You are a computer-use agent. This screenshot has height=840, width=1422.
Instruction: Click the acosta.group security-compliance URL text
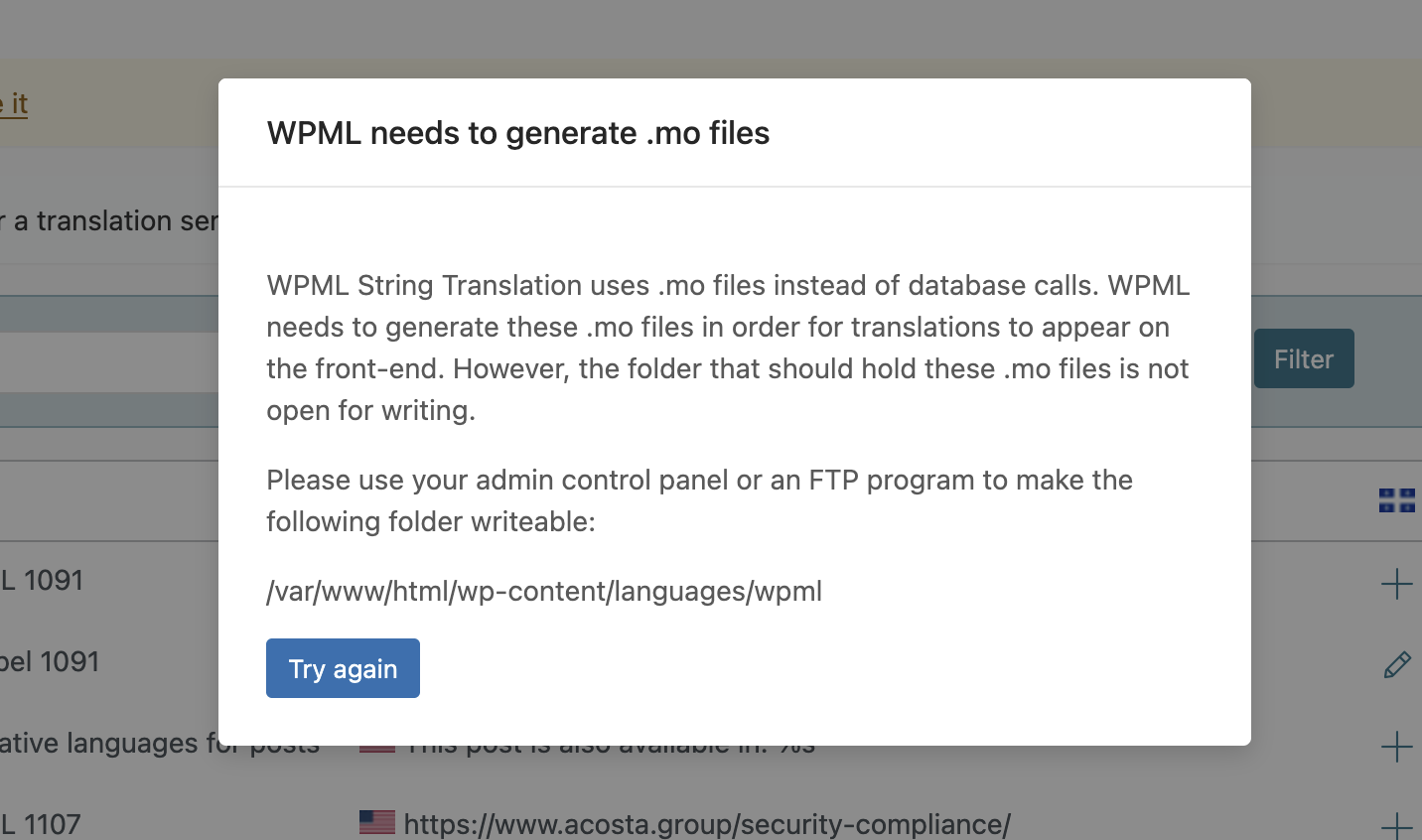point(707,824)
